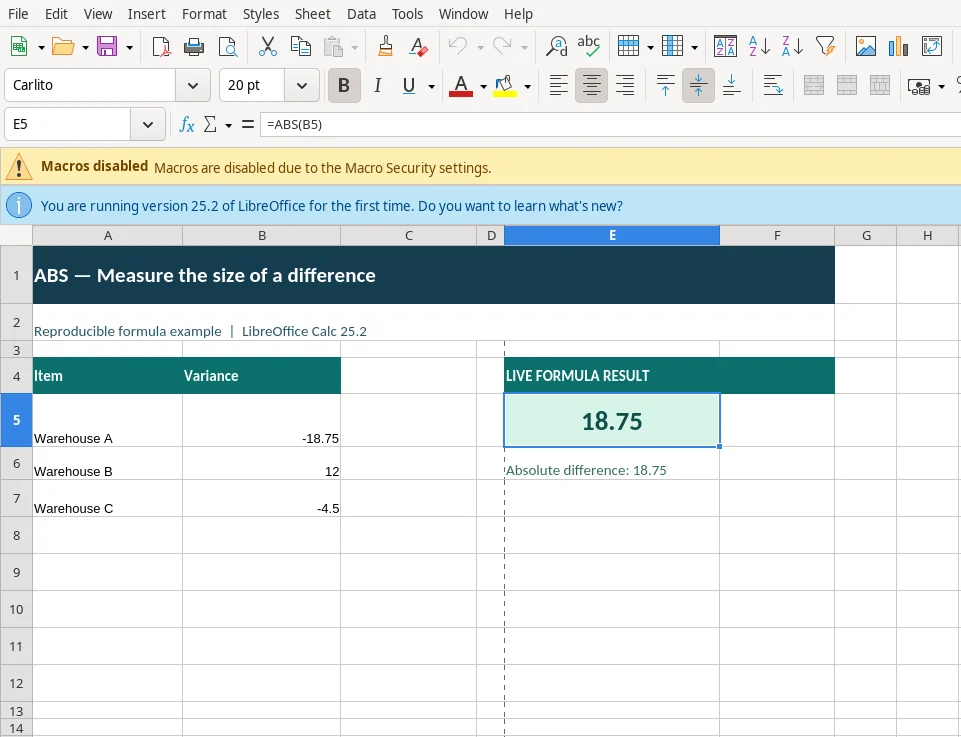Select row 5 header
This screenshot has width=961, height=737.
point(17,420)
